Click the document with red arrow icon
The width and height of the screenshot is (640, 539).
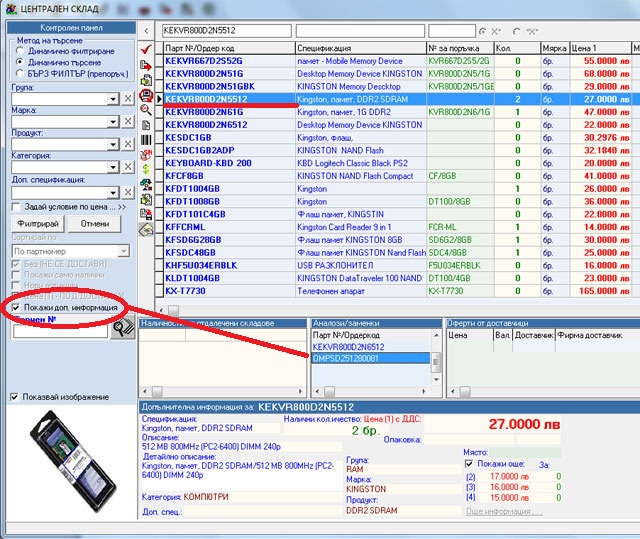point(146,65)
